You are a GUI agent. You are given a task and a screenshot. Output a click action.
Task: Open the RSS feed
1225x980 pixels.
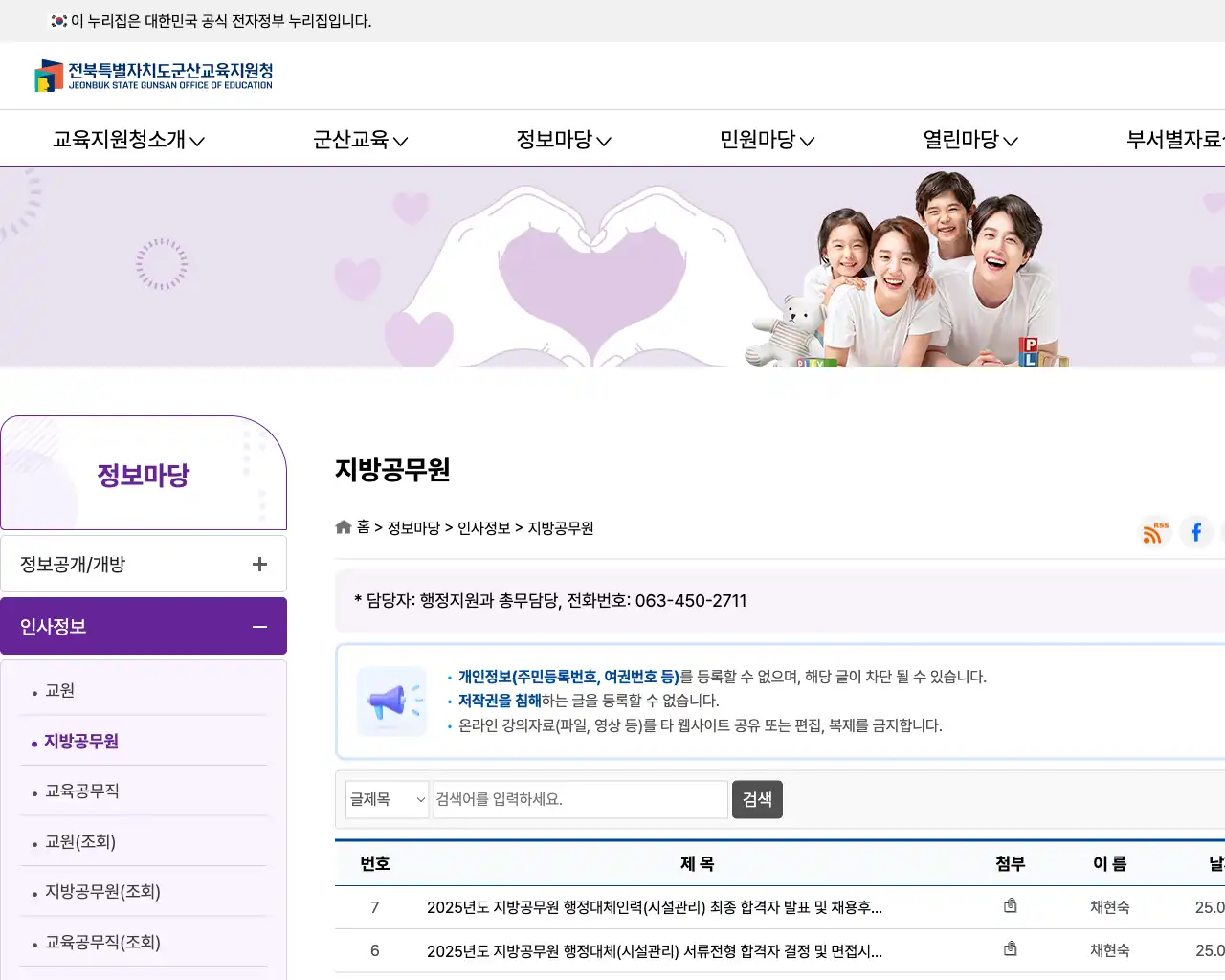click(1153, 533)
